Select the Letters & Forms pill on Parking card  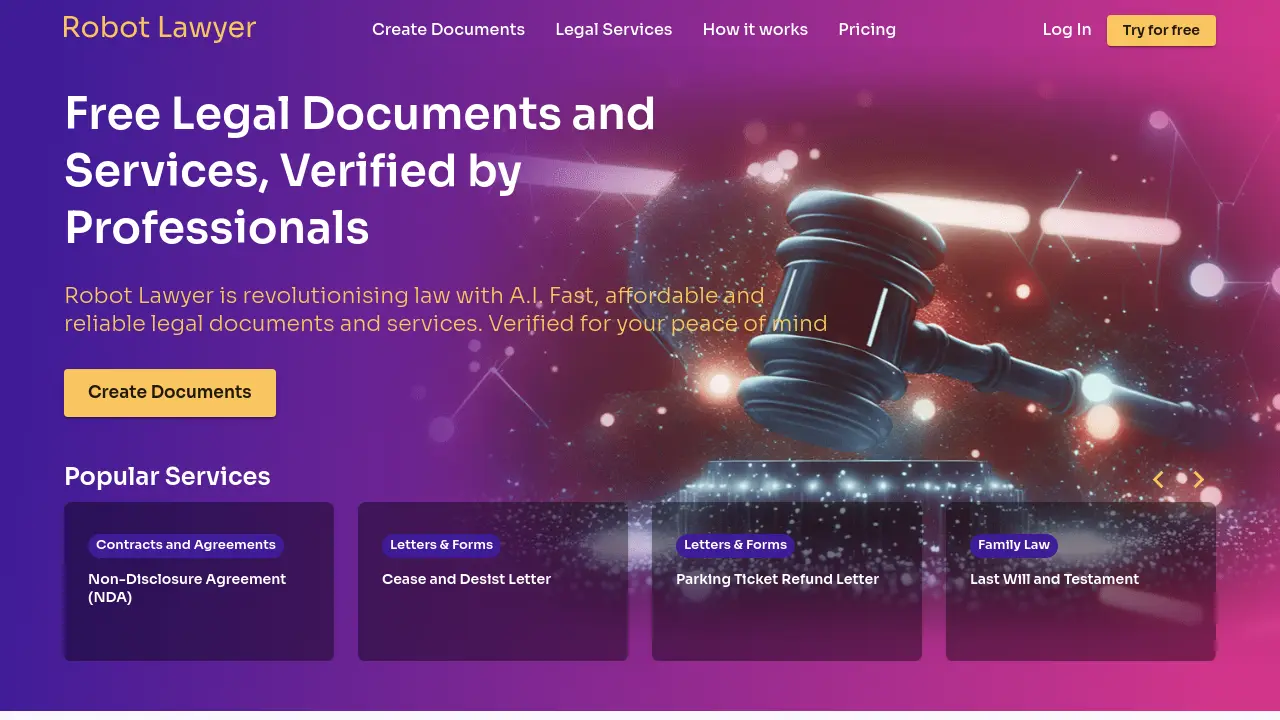[735, 545]
